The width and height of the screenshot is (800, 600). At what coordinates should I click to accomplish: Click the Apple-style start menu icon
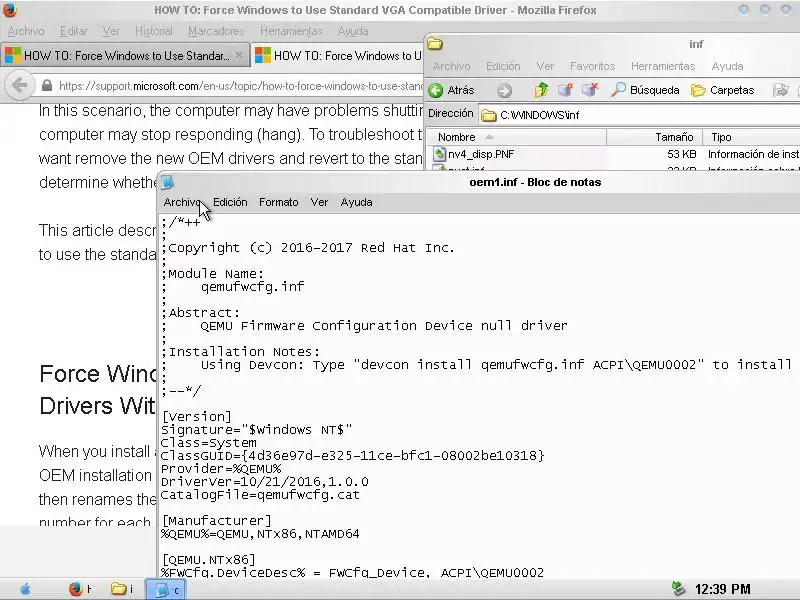click(x=25, y=589)
